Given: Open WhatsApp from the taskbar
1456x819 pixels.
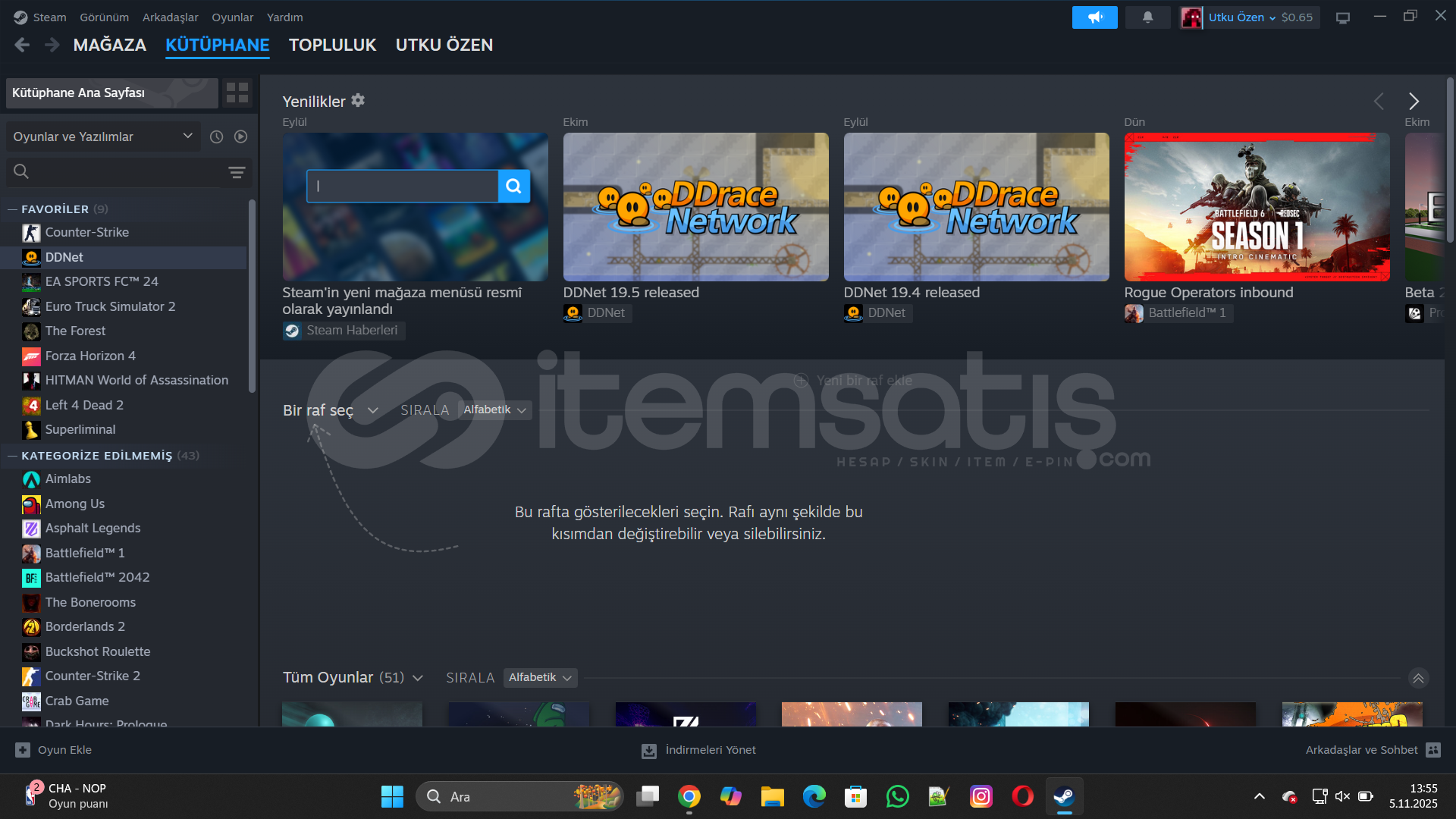Looking at the screenshot, I should point(897,796).
